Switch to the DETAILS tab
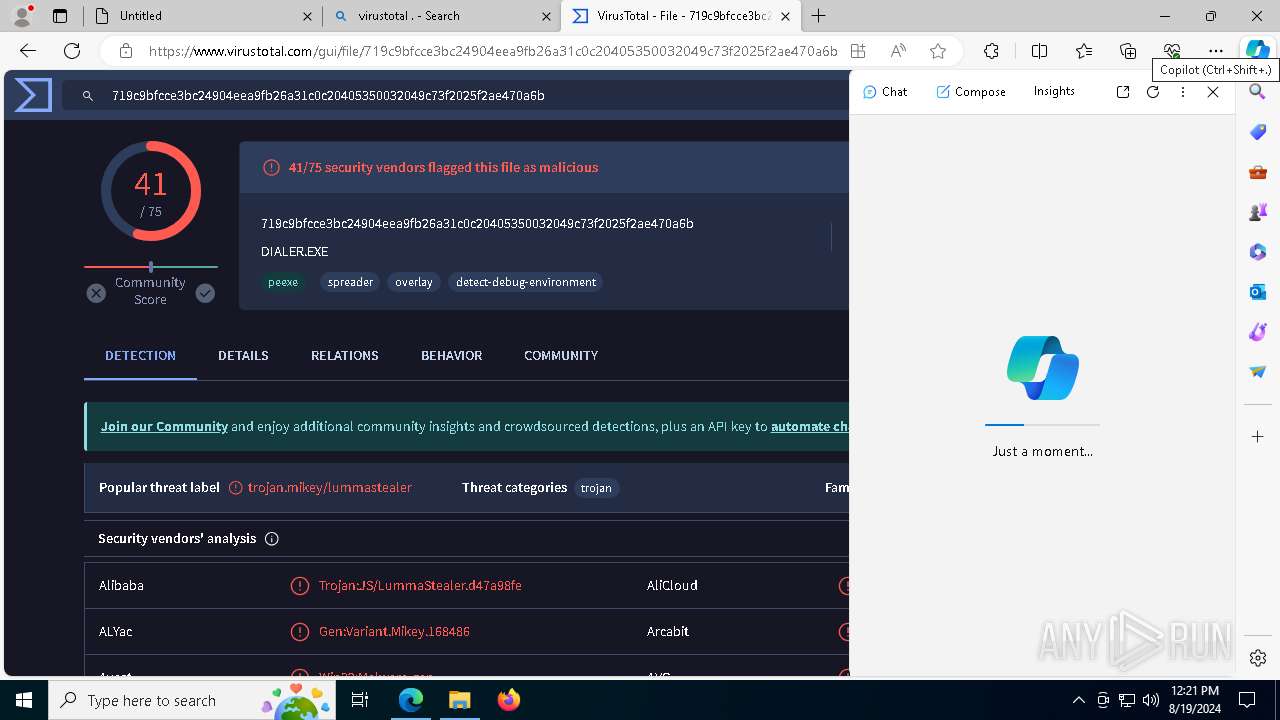The image size is (1280, 720). [x=243, y=355]
